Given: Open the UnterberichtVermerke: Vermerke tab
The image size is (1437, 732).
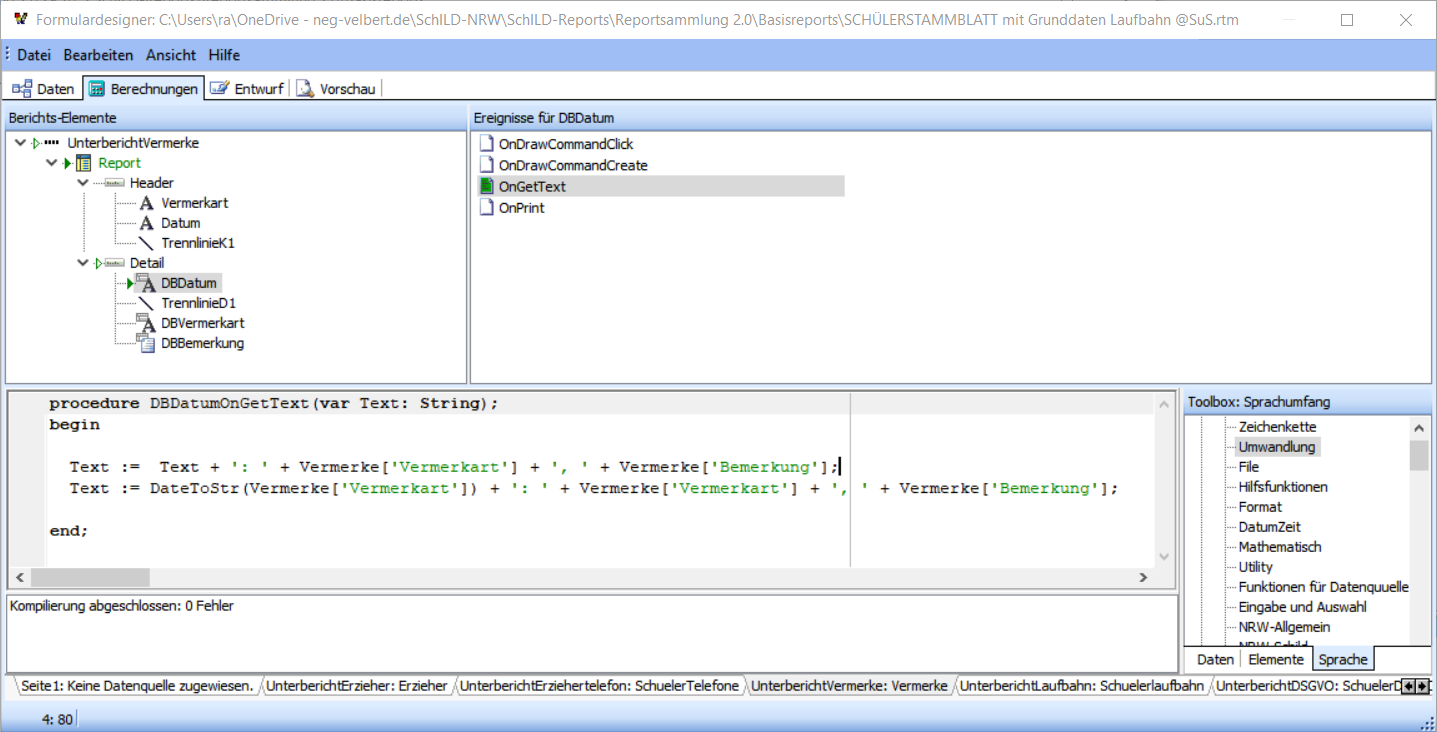Looking at the screenshot, I should (x=849, y=686).
